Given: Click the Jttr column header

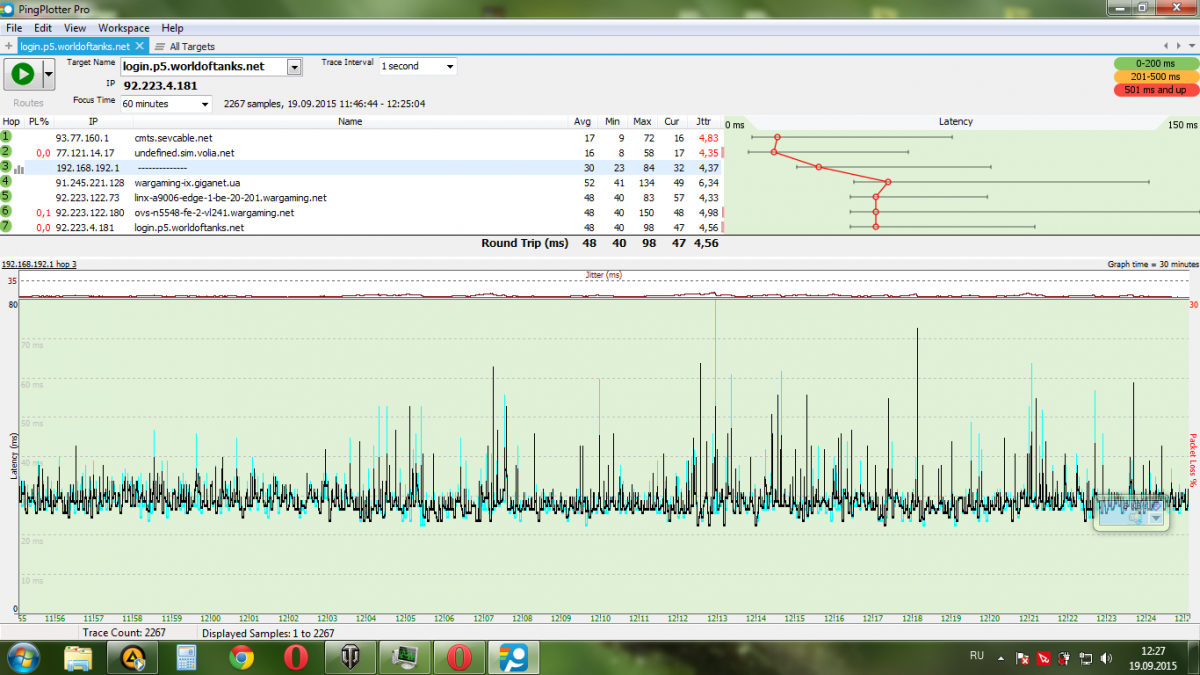Looking at the screenshot, I should [704, 122].
